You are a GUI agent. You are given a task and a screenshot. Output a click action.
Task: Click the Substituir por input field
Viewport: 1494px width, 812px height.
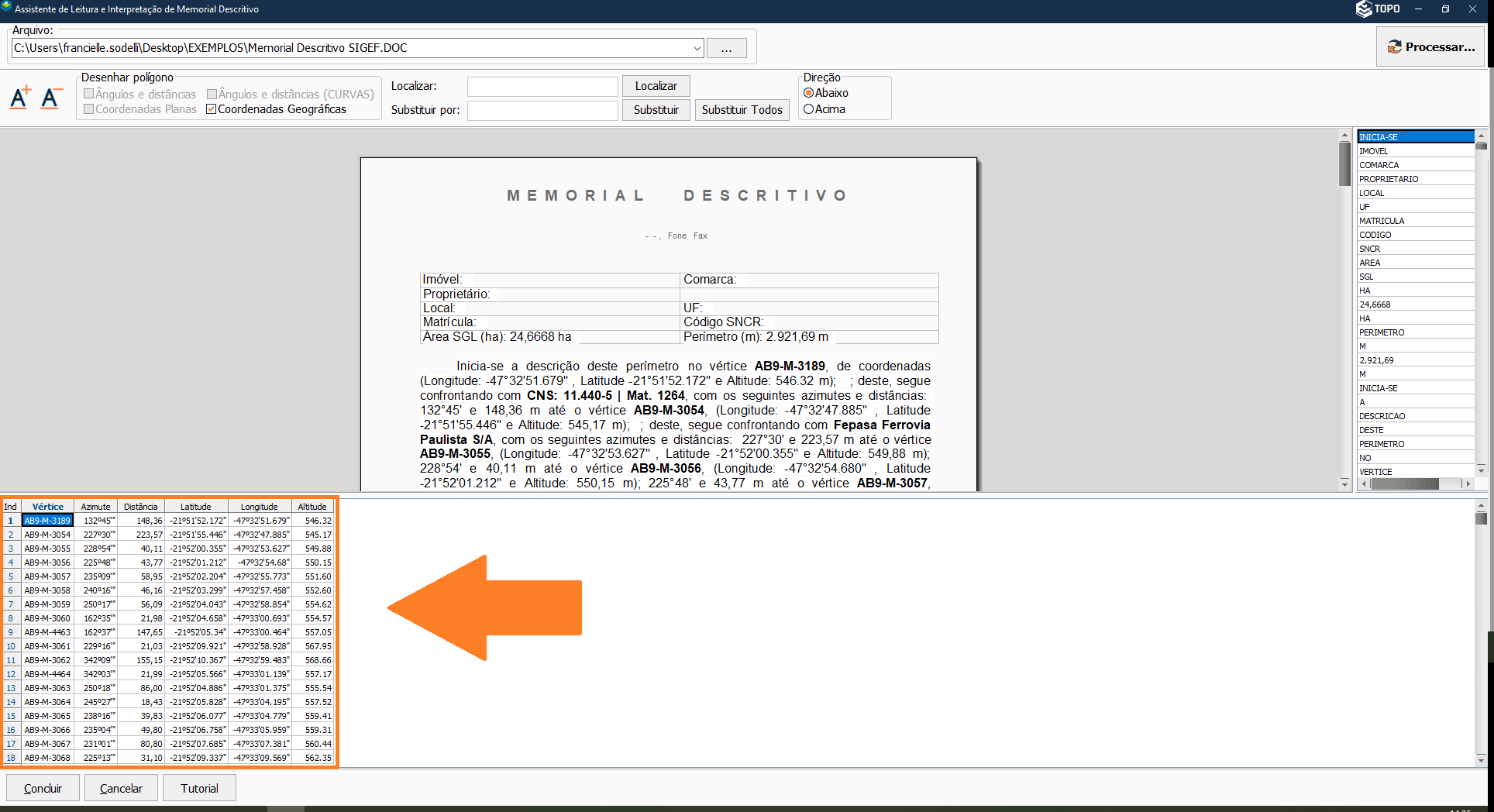tap(542, 110)
